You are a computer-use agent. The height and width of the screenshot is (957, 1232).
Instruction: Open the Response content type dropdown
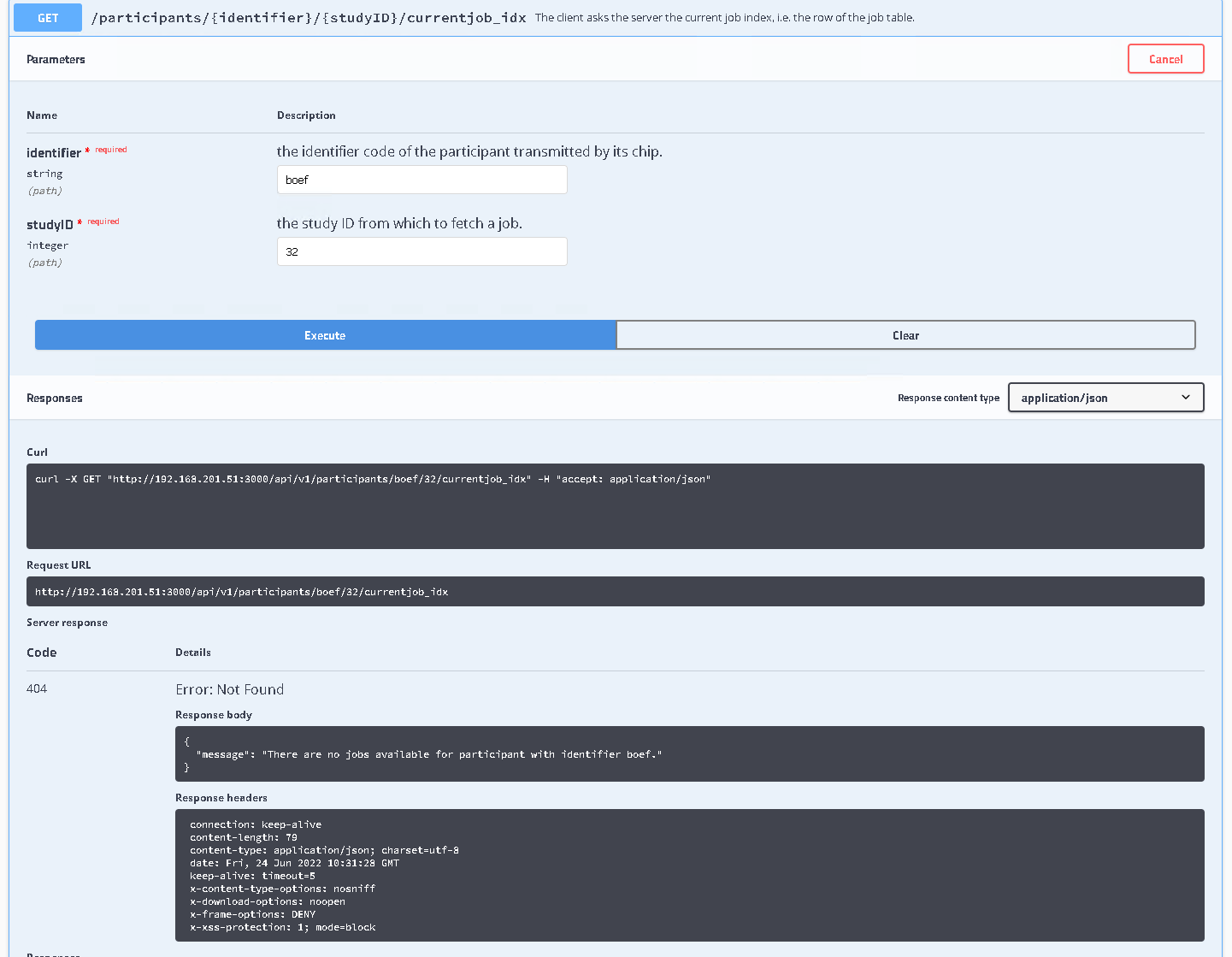click(x=1105, y=397)
